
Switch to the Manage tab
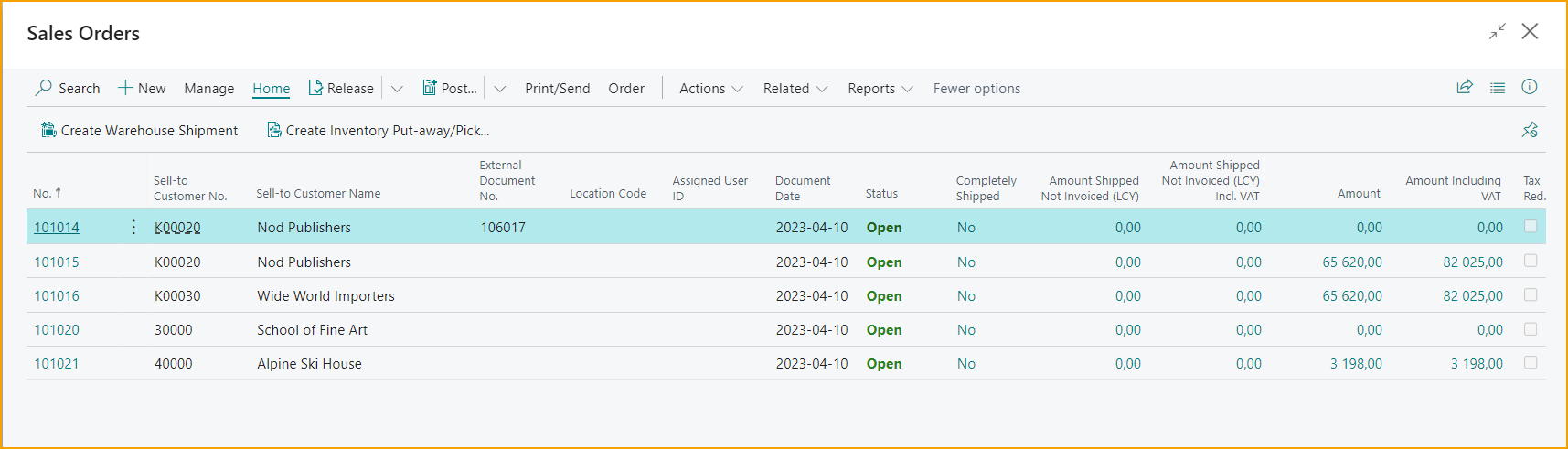click(x=208, y=89)
